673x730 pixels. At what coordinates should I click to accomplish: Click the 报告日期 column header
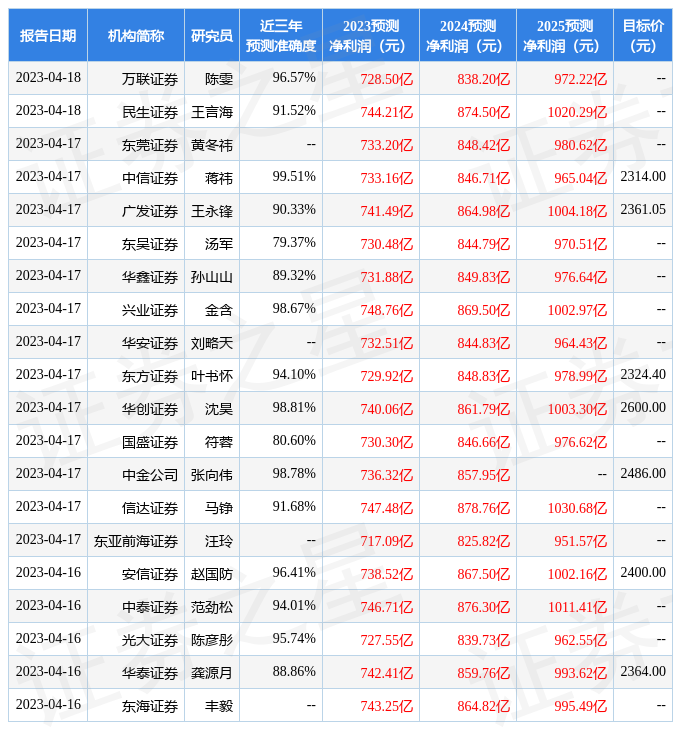tap(48, 35)
